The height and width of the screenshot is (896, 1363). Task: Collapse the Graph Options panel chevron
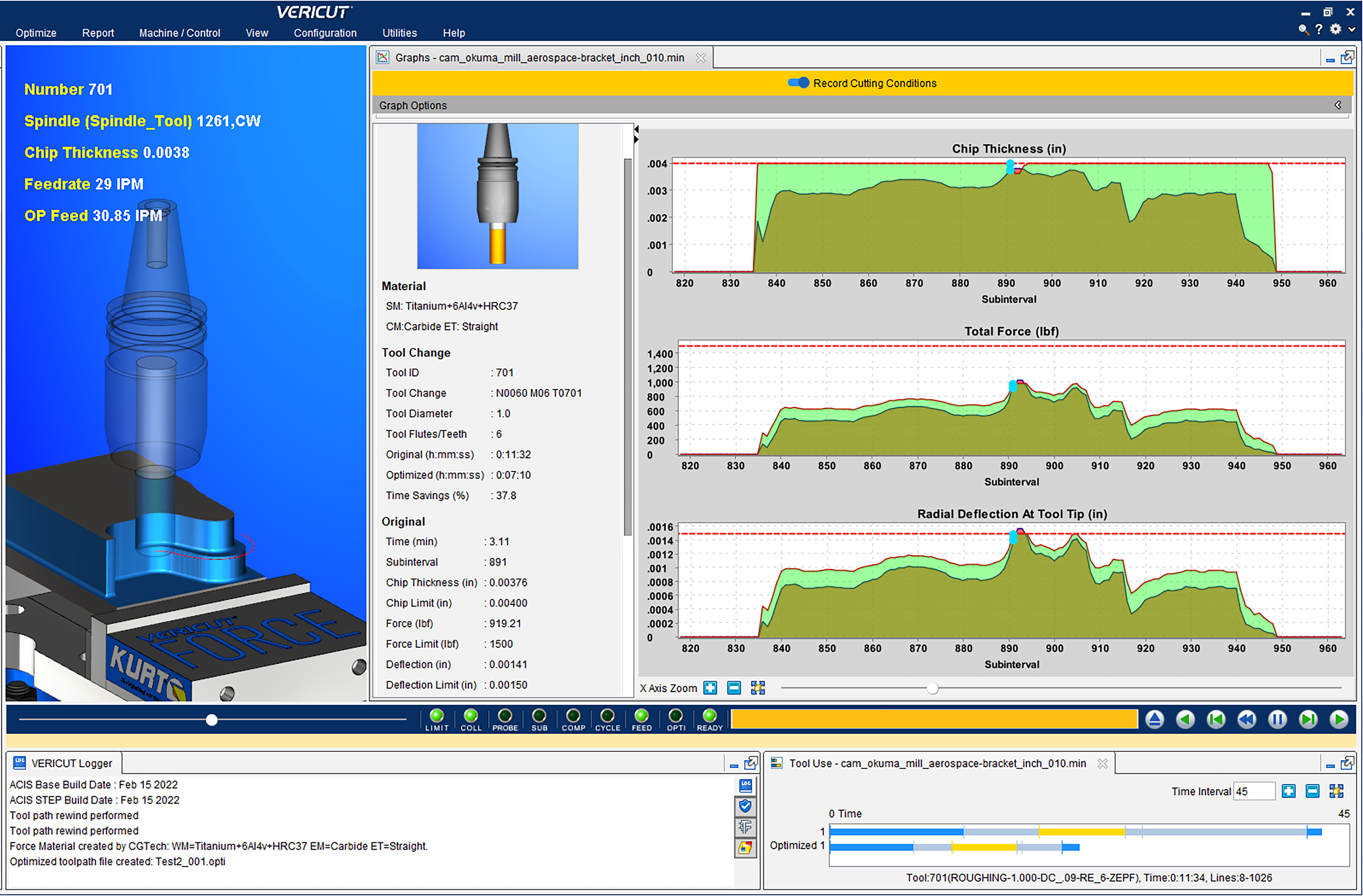[1338, 105]
